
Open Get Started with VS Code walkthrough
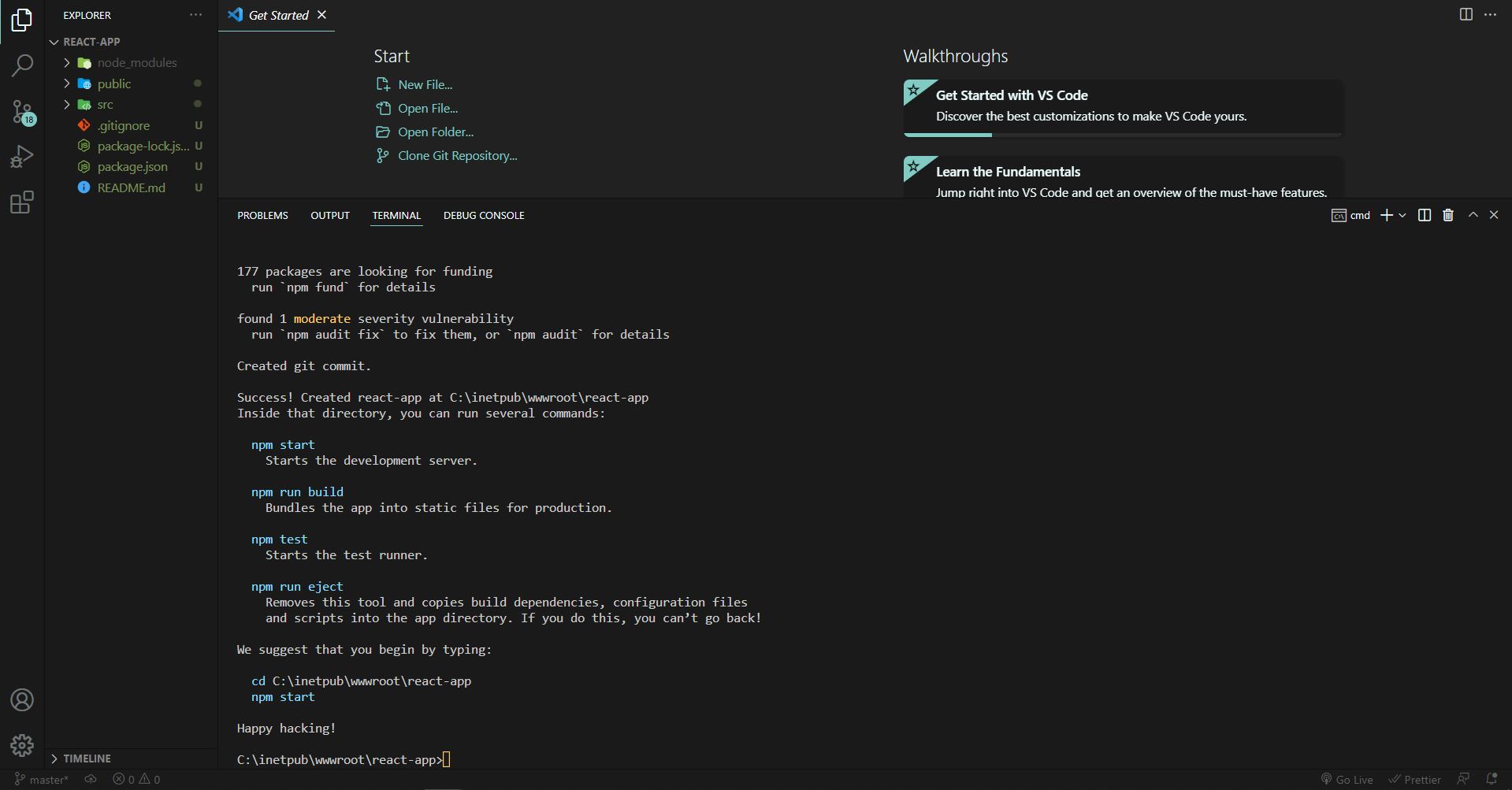1123,108
